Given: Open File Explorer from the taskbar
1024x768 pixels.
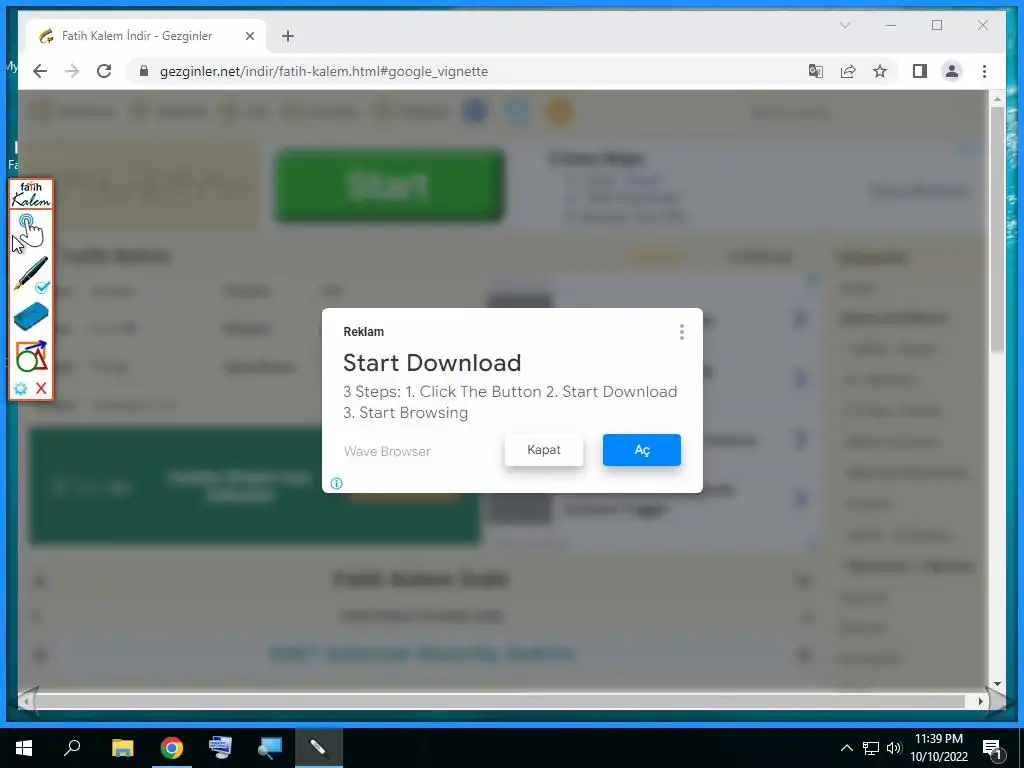Looking at the screenshot, I should click(122, 748).
